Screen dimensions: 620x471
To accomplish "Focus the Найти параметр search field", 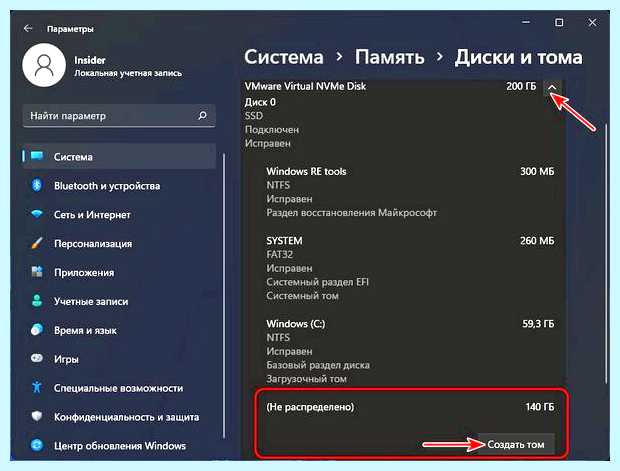I will (119, 116).
